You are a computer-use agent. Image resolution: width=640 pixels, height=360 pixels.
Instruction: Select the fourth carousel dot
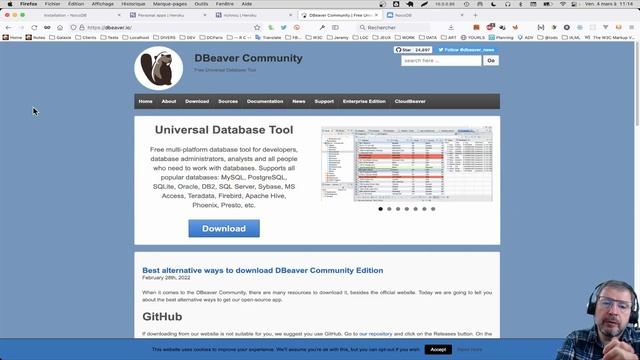407,209
